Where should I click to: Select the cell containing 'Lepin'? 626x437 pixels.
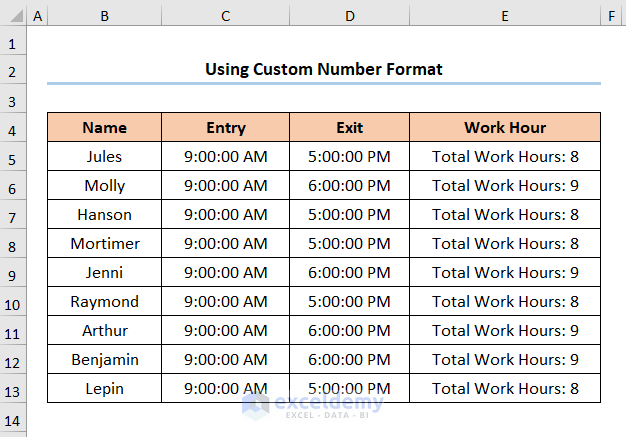pyautogui.click(x=104, y=388)
